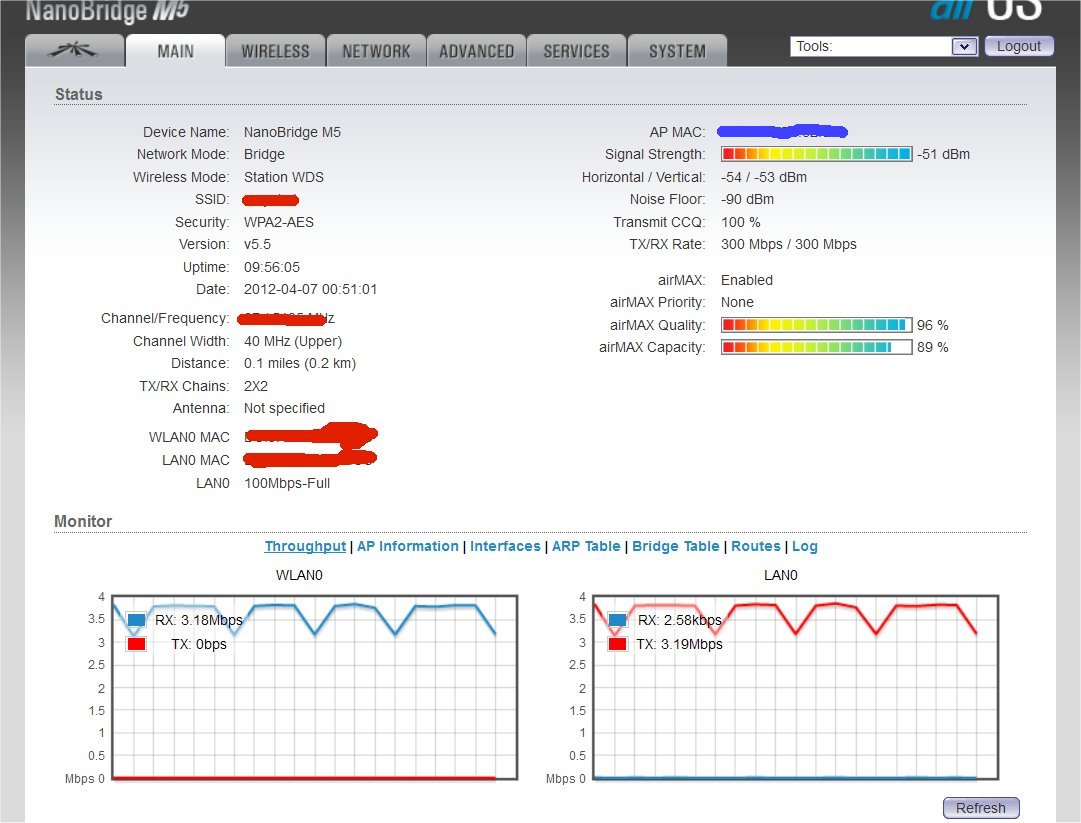Open the Log link
This screenshot has width=1081, height=823.
coord(805,546)
